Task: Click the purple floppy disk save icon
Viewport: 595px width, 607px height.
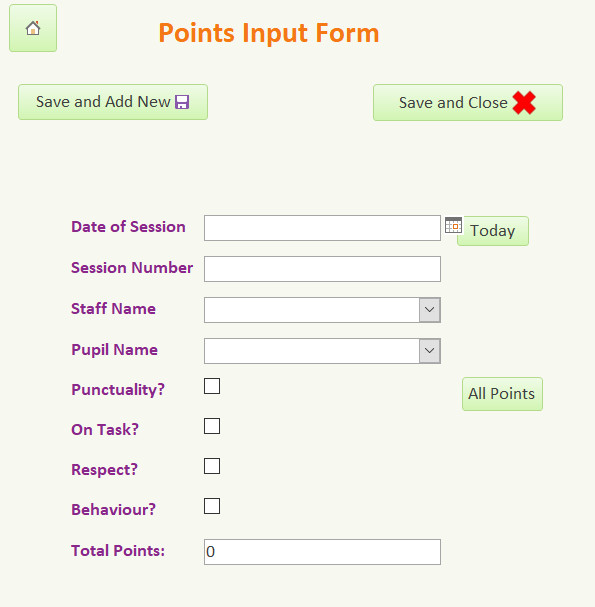Action: coord(182,102)
